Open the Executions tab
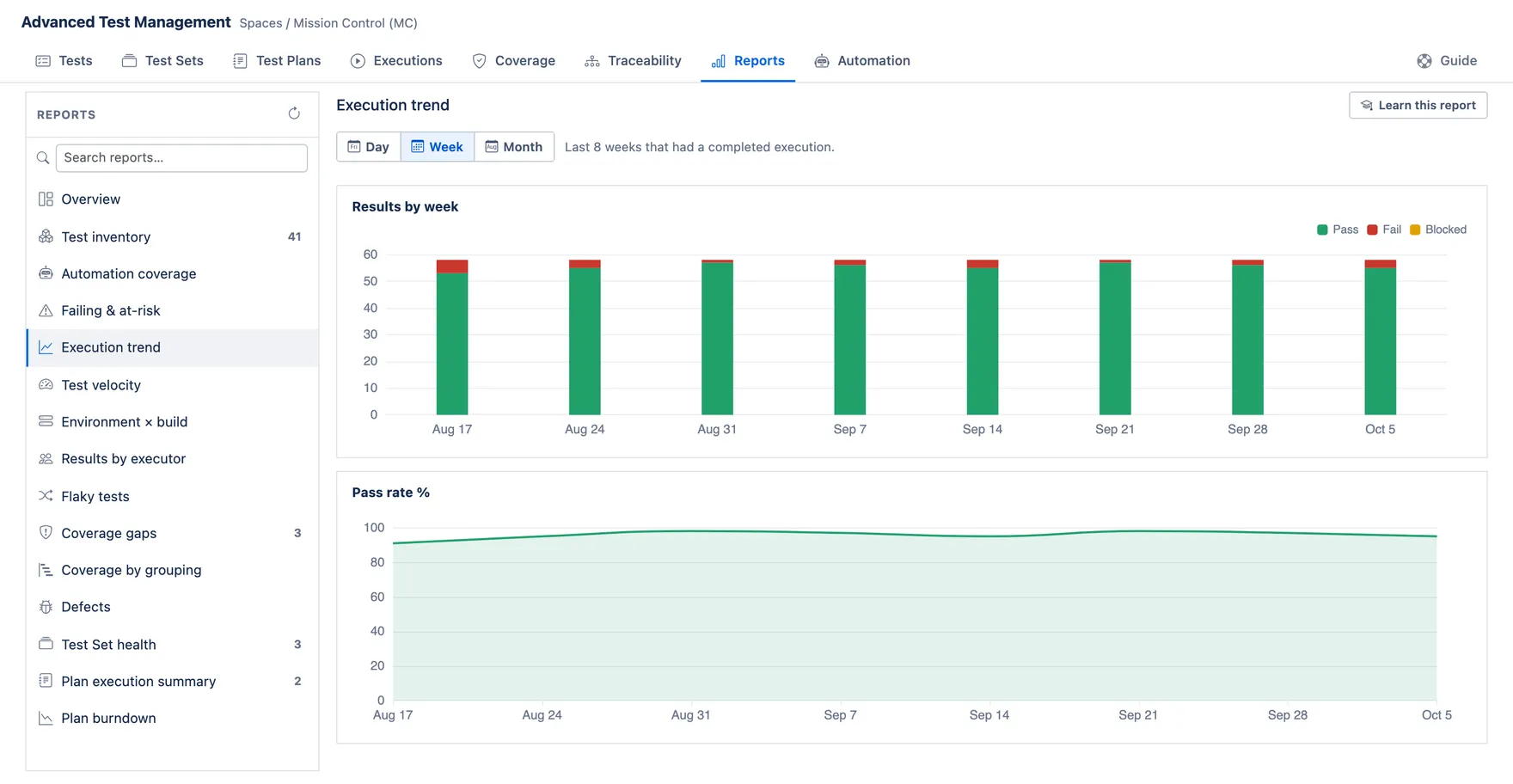This screenshot has width=1513, height=784. pyautogui.click(x=396, y=61)
